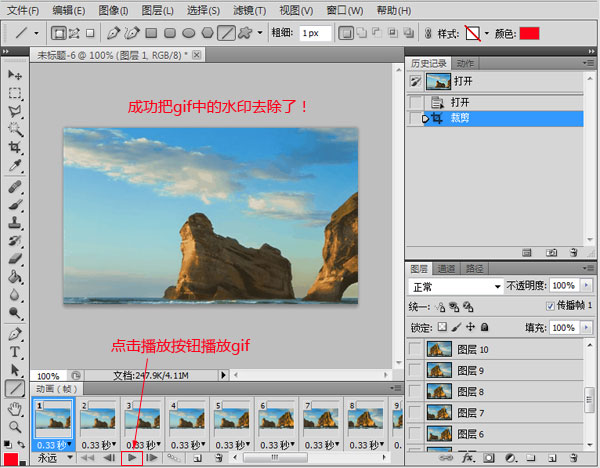
Task: Toggle visibility of 图层 8
Action: tap(415, 391)
